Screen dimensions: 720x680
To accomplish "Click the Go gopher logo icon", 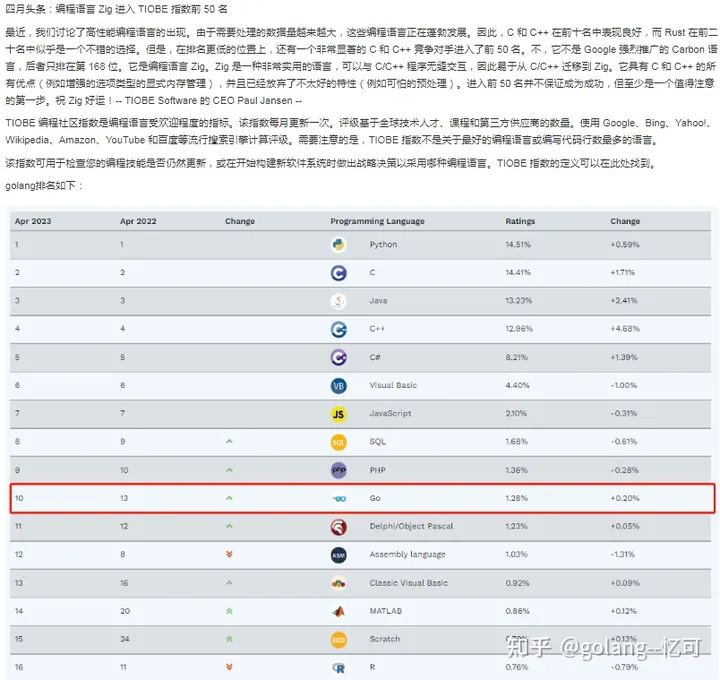I will [339, 499].
